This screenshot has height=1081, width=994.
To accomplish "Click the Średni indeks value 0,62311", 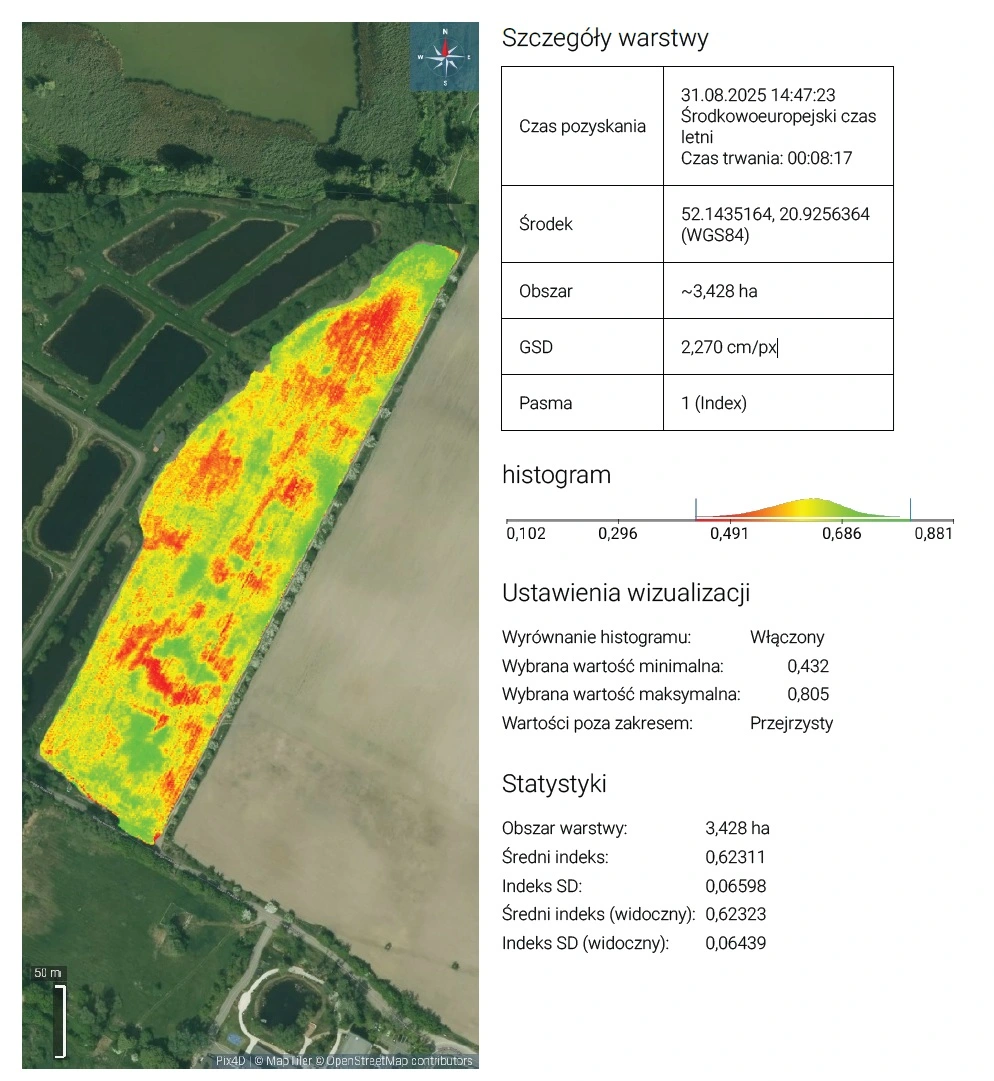I will (735, 857).
